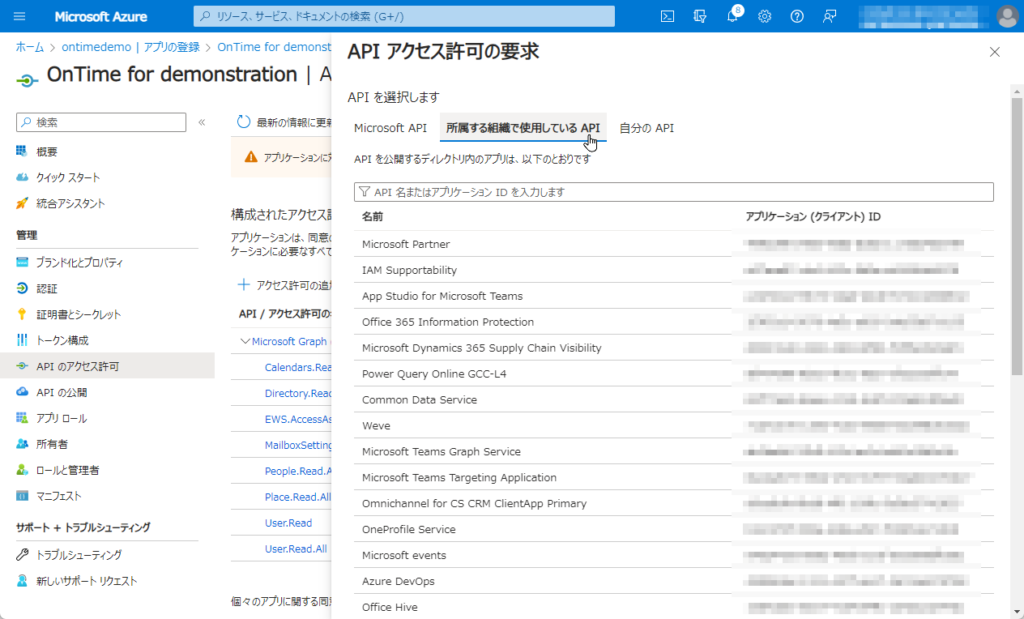This screenshot has height=619, width=1024.
Task: Click the 概要 icon in the sidebar
Action: 22,151
